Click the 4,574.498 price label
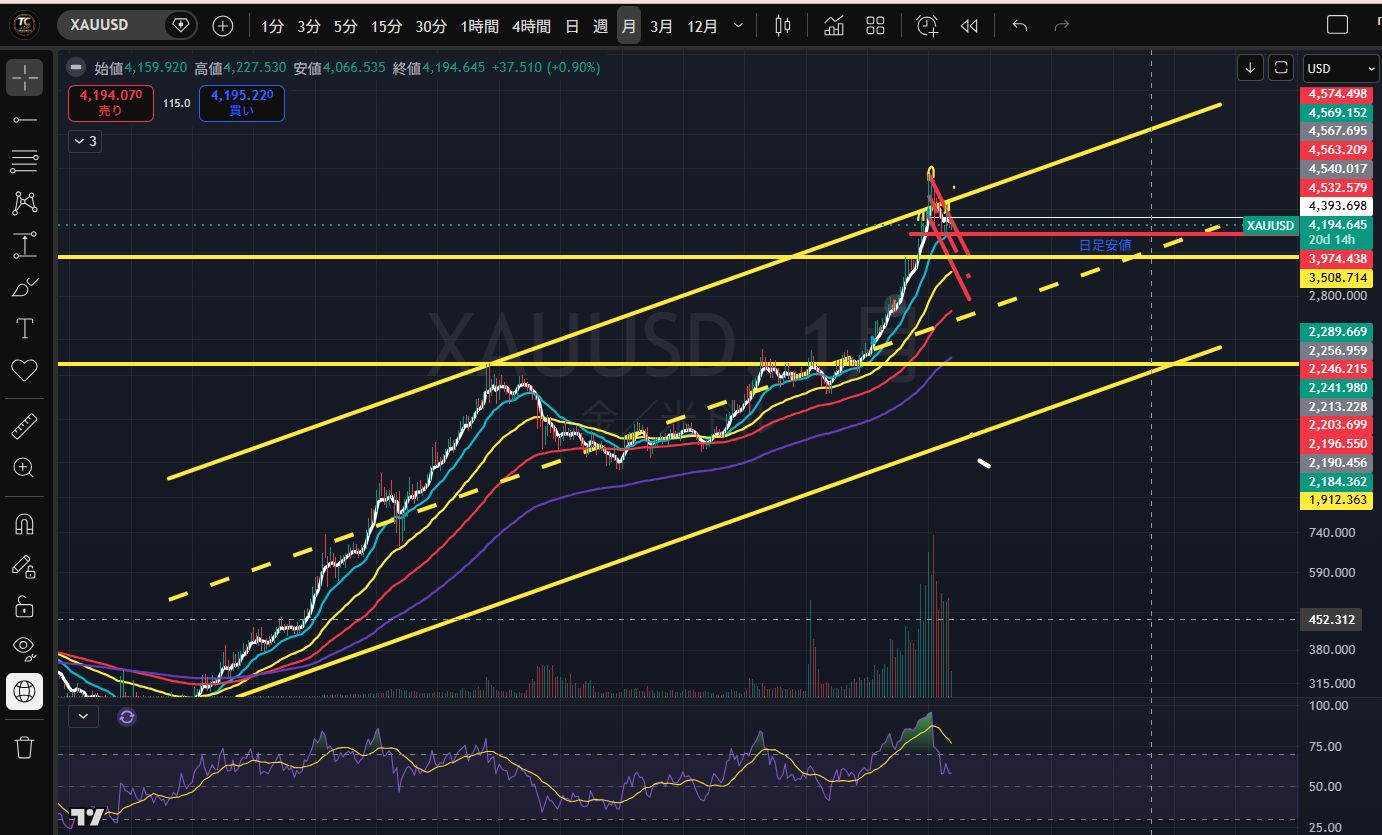 (1339, 94)
